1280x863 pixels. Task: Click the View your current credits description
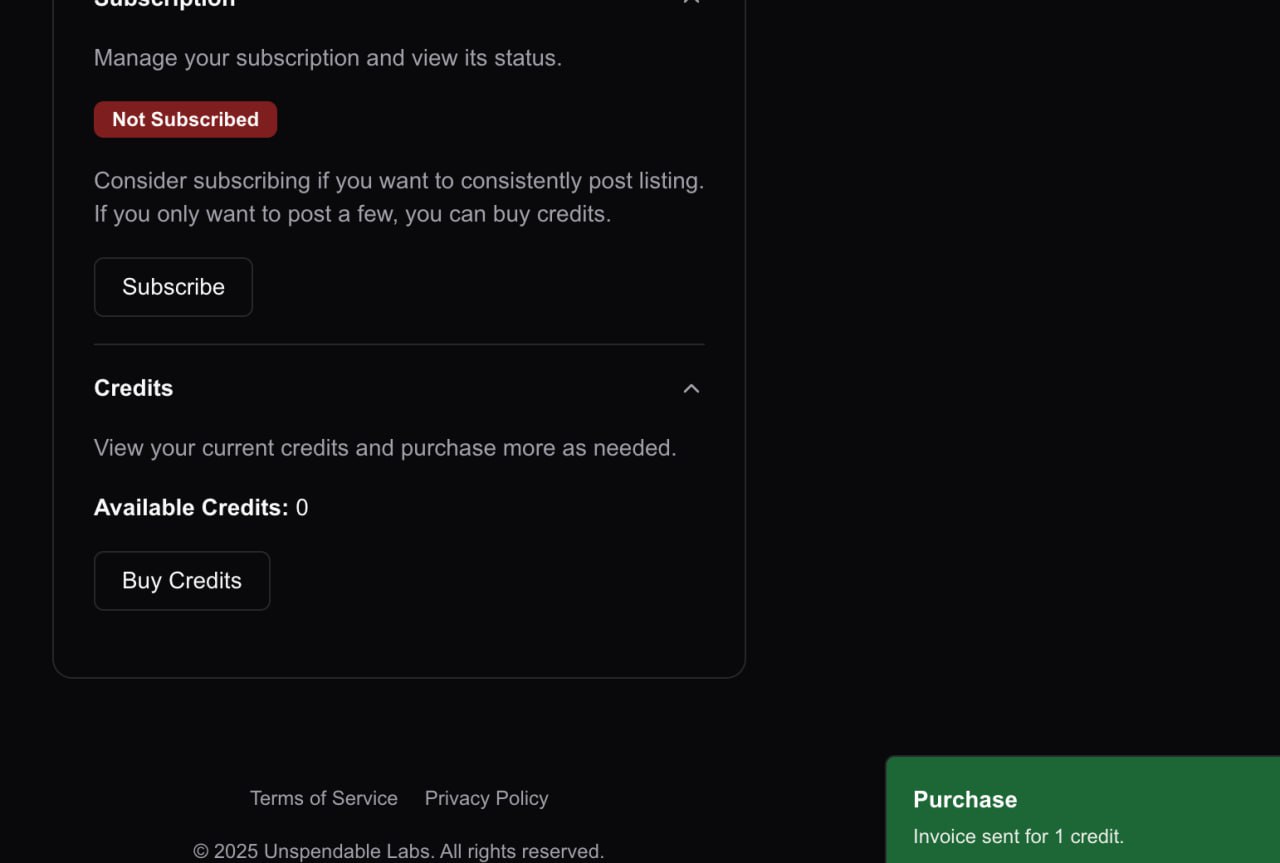click(x=385, y=448)
